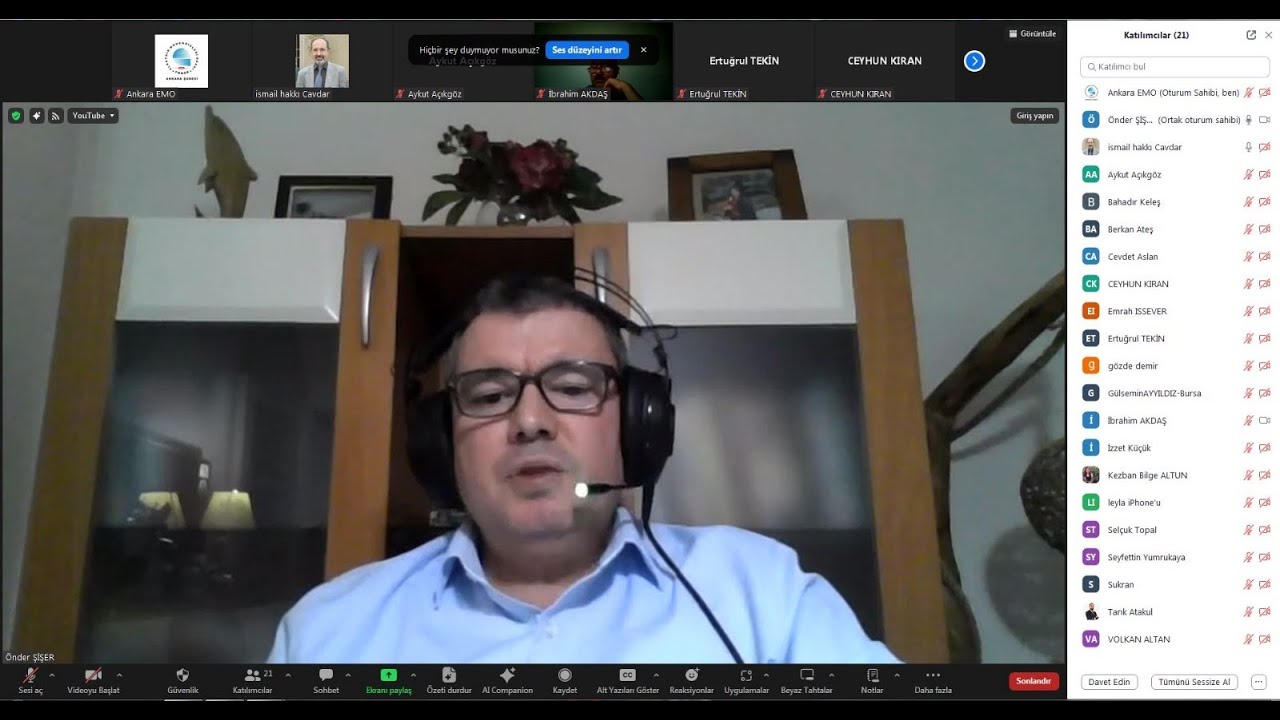Open the Güvenlik security shield menu
This screenshot has width=1280, height=720.
coord(182,681)
